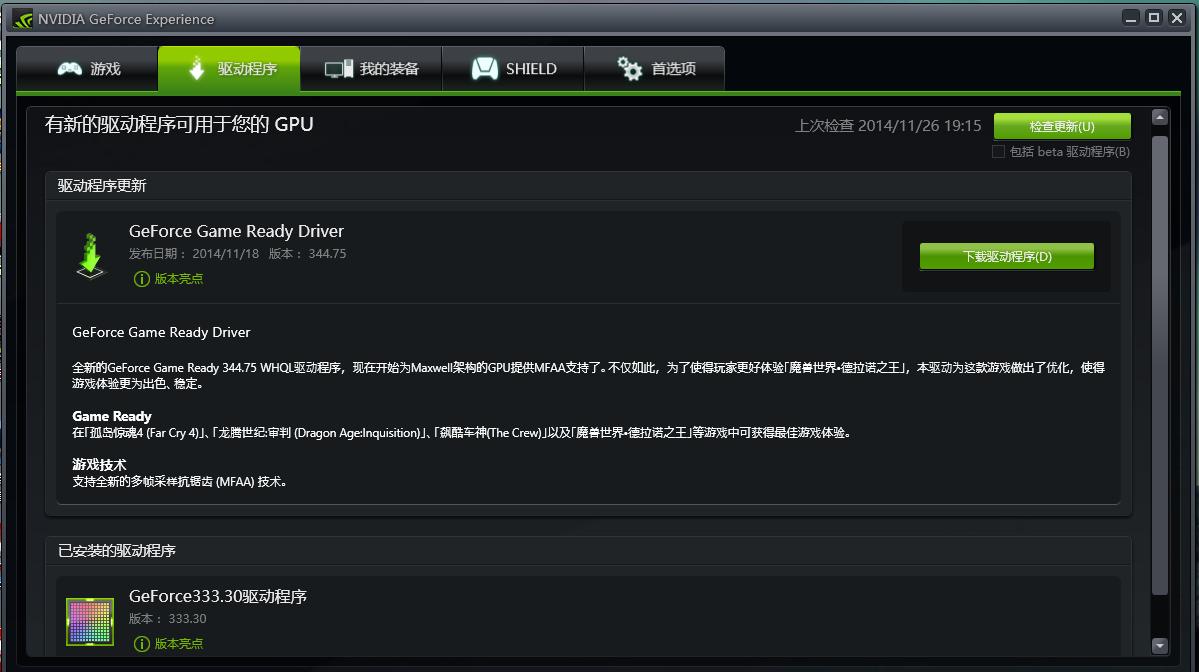Select the 驱动程序 (Drivers) tab
This screenshot has width=1199, height=672.
[x=229, y=69]
